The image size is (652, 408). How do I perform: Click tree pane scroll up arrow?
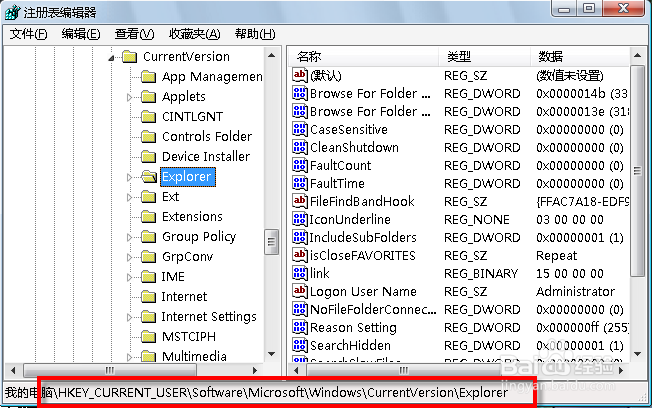(x=272, y=55)
